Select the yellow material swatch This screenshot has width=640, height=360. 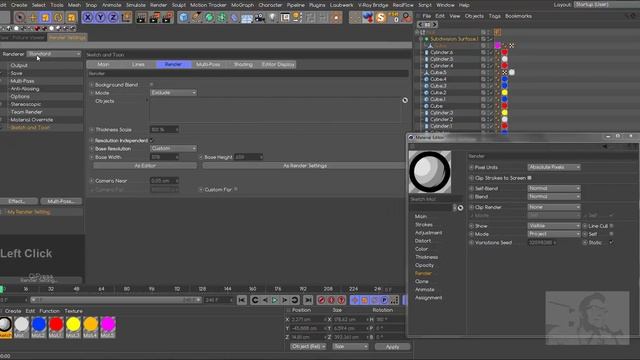point(73,327)
